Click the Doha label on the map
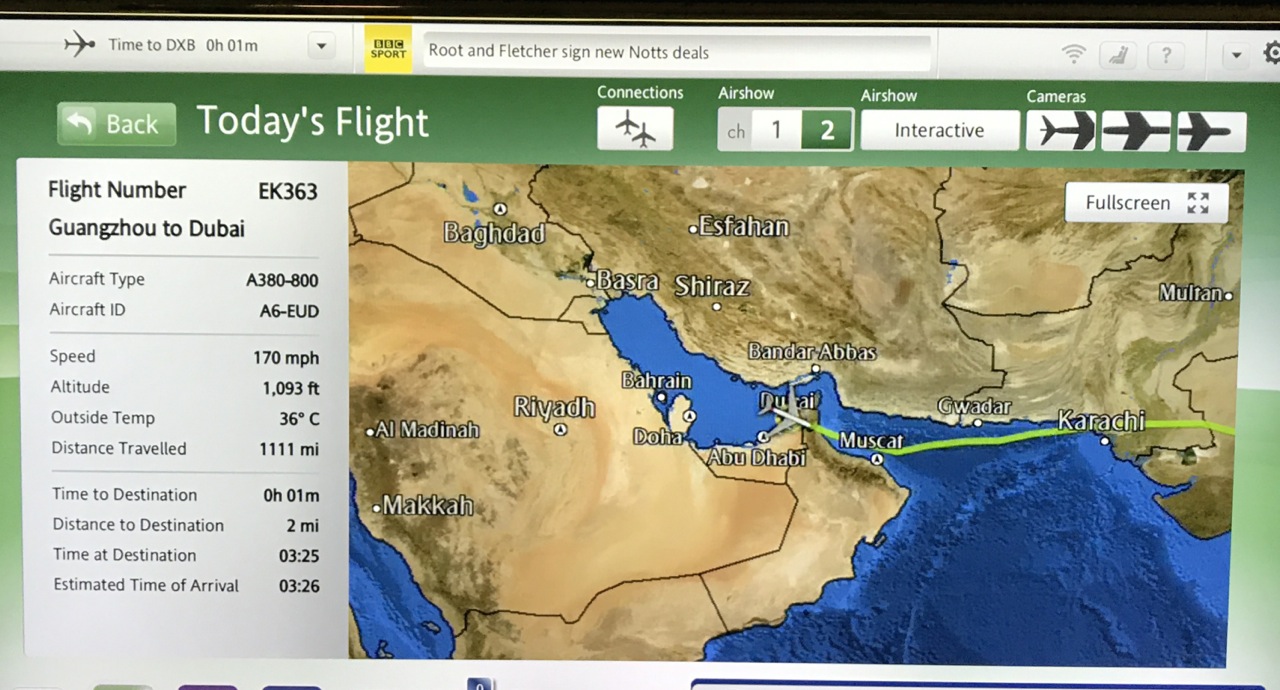Viewport: 1280px width, 690px height. [x=657, y=437]
